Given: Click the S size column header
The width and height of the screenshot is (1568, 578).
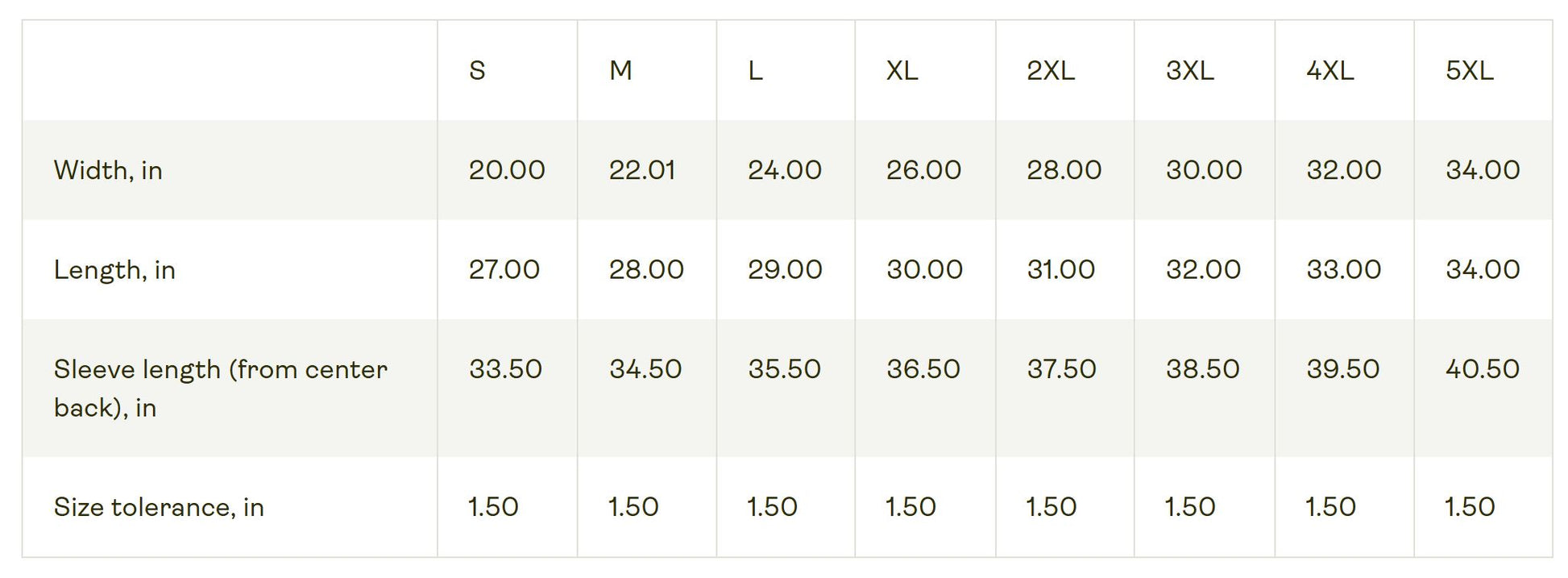Looking at the screenshot, I should (x=477, y=71).
